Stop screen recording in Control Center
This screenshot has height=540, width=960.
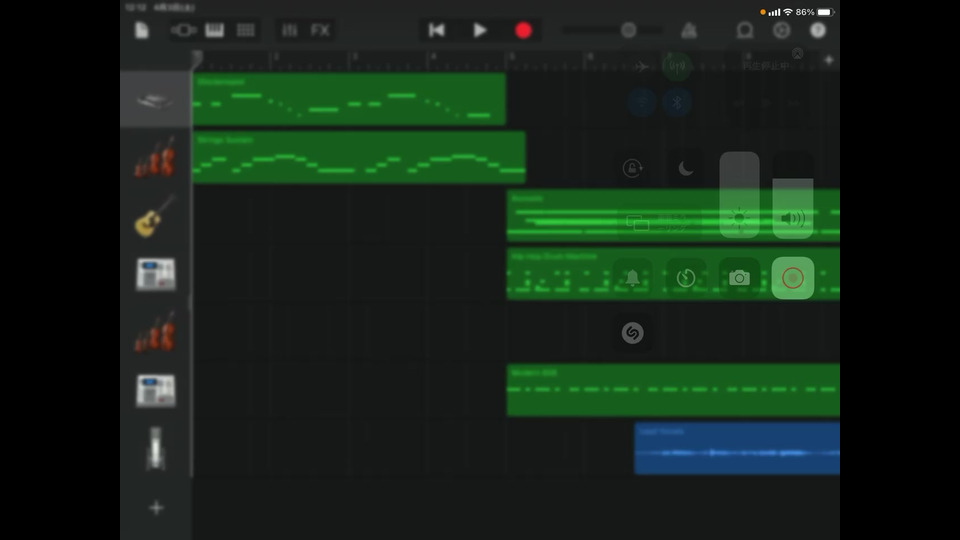pos(793,278)
